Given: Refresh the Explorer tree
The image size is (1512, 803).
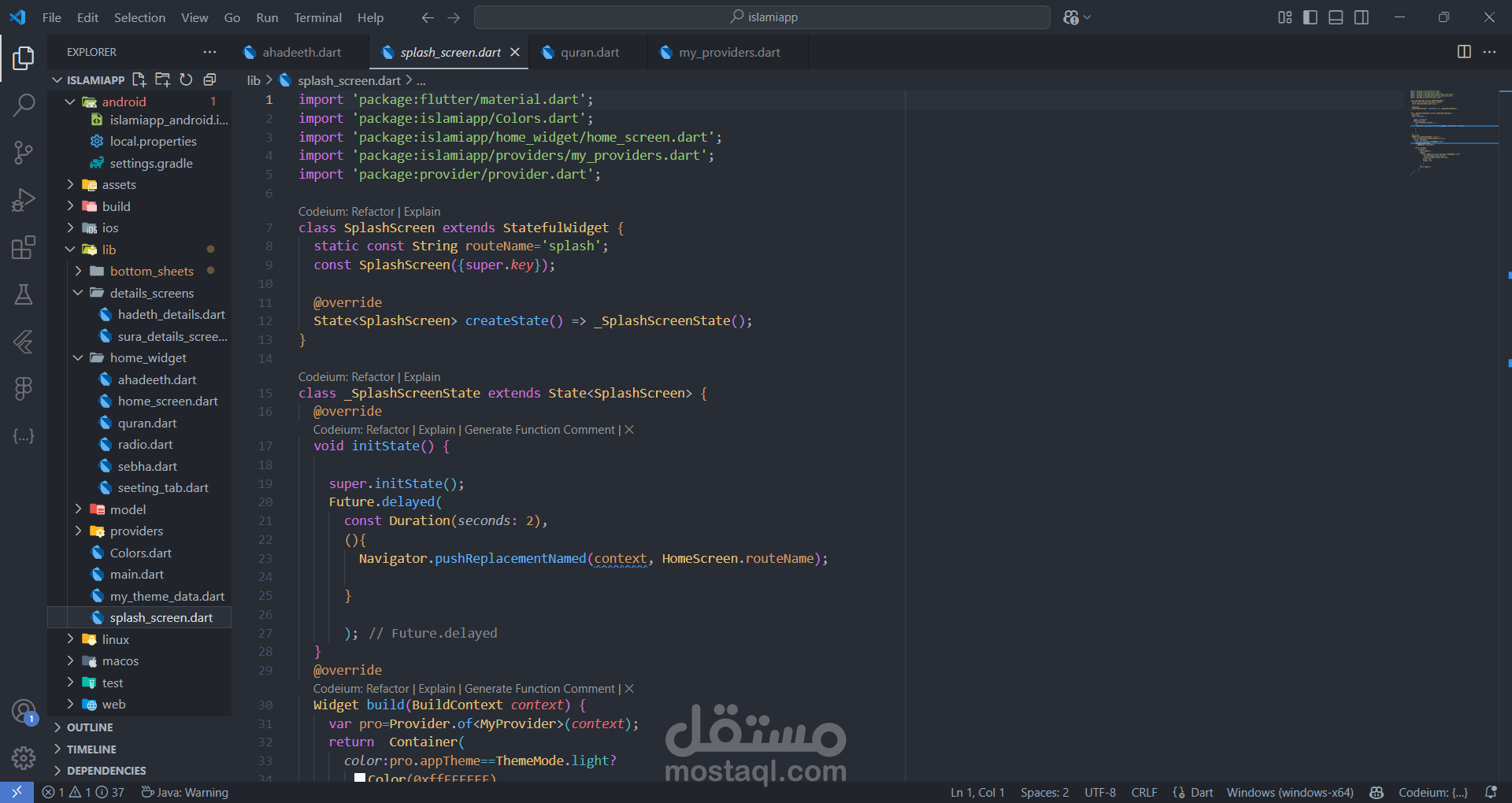Looking at the screenshot, I should click(x=186, y=80).
